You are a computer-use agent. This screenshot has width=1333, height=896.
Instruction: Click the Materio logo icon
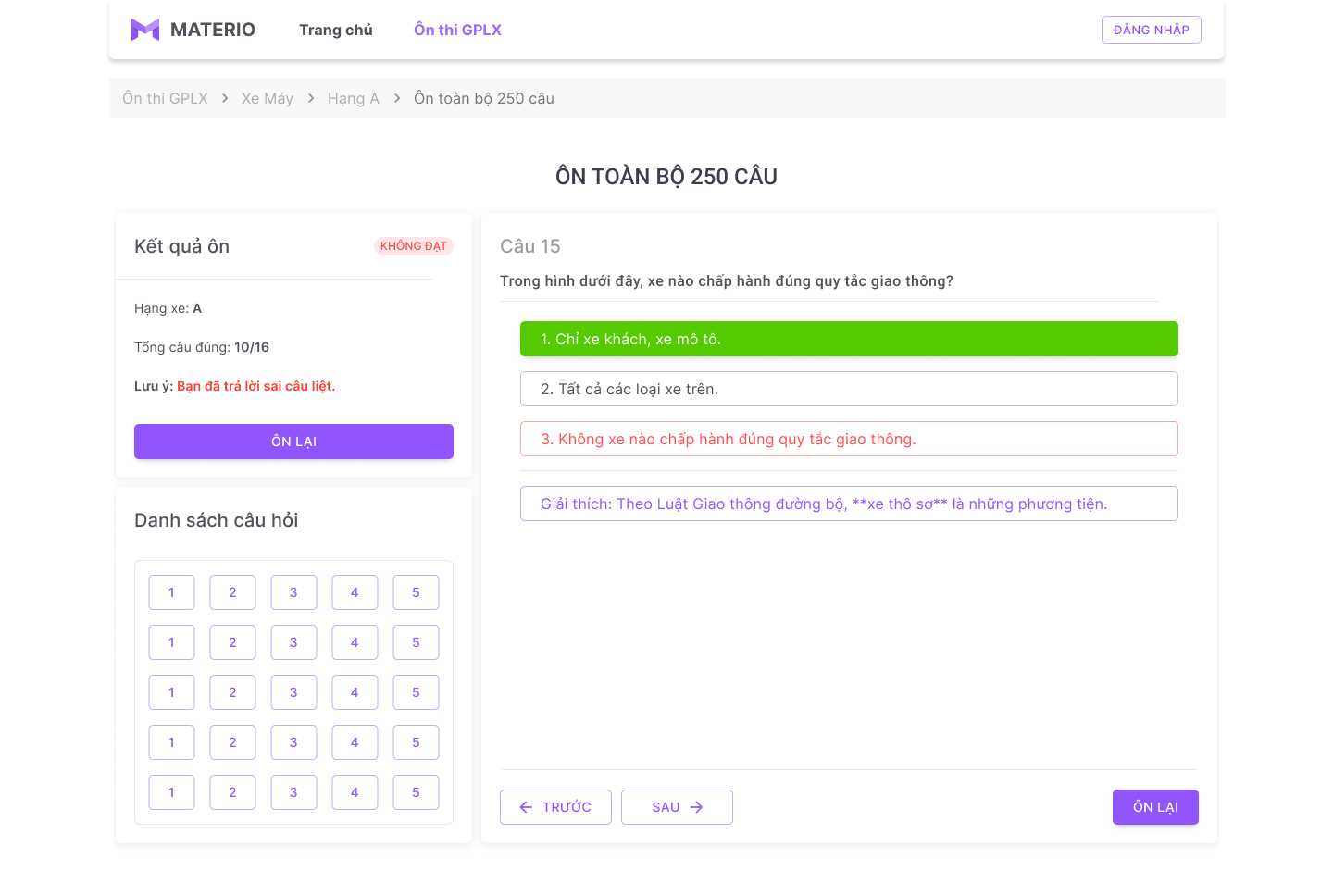(145, 30)
